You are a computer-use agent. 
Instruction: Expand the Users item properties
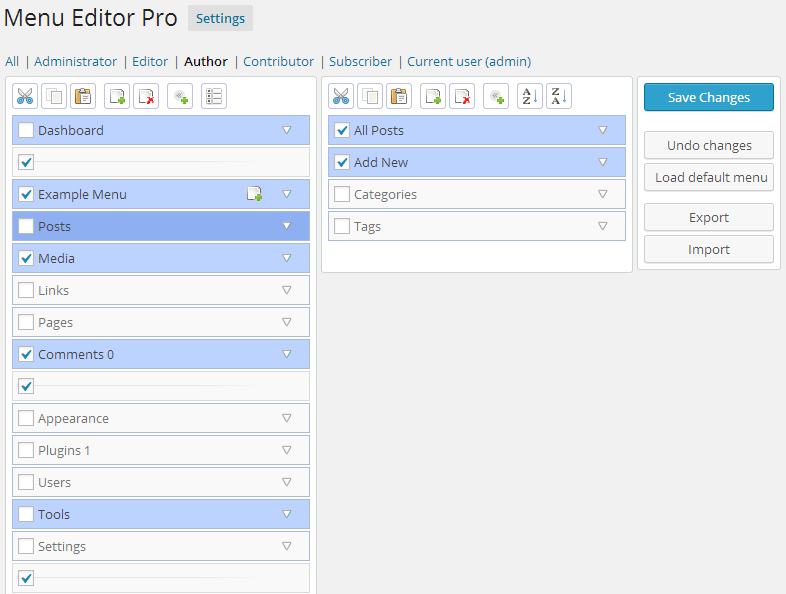click(x=287, y=482)
